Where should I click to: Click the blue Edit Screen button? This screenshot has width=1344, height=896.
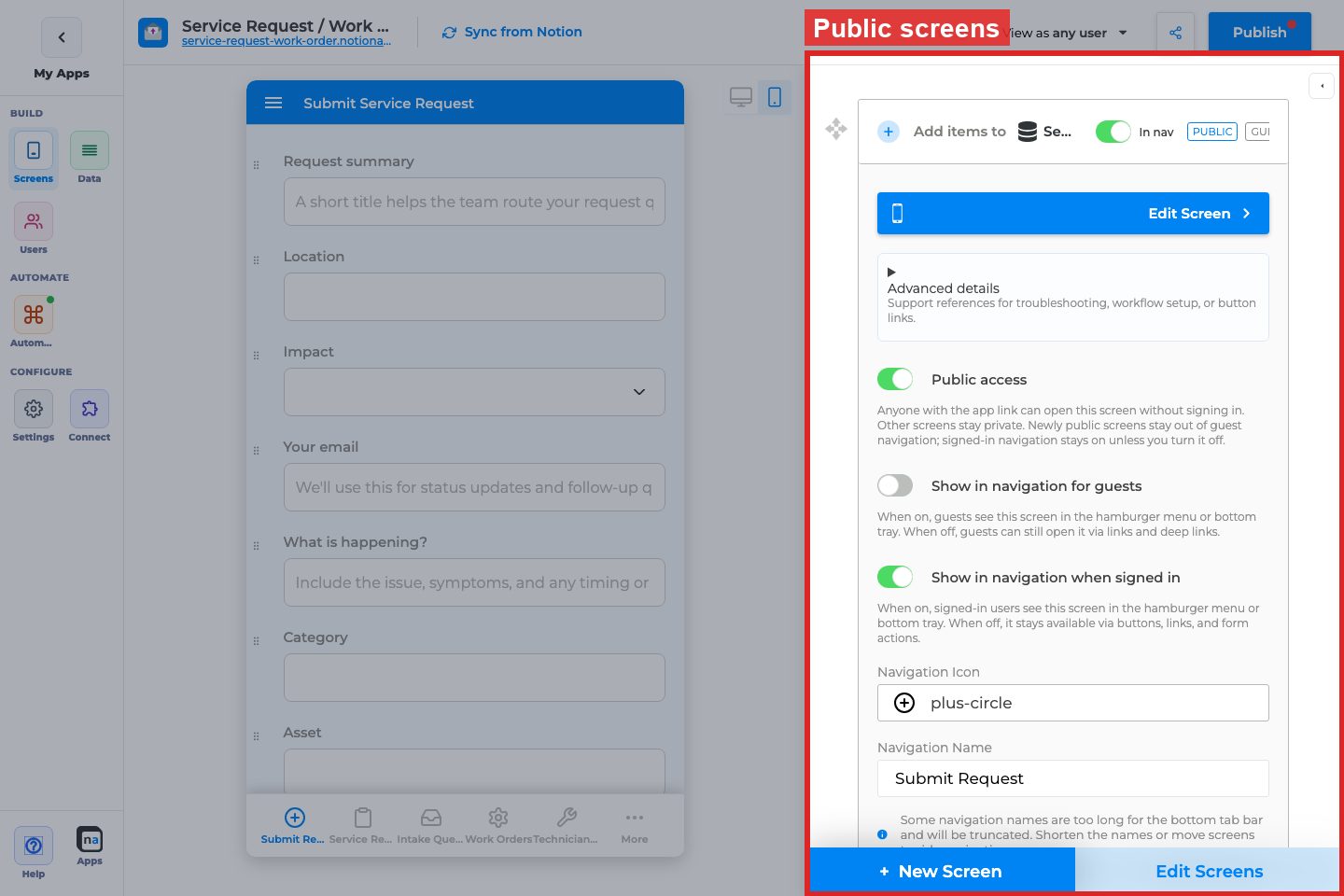[1073, 213]
